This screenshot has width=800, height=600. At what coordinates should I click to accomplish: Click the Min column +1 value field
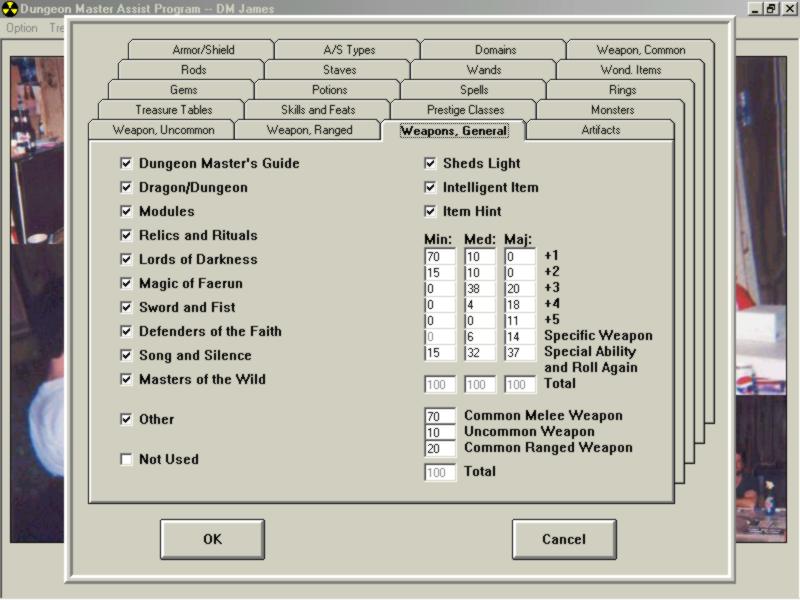[440, 257]
